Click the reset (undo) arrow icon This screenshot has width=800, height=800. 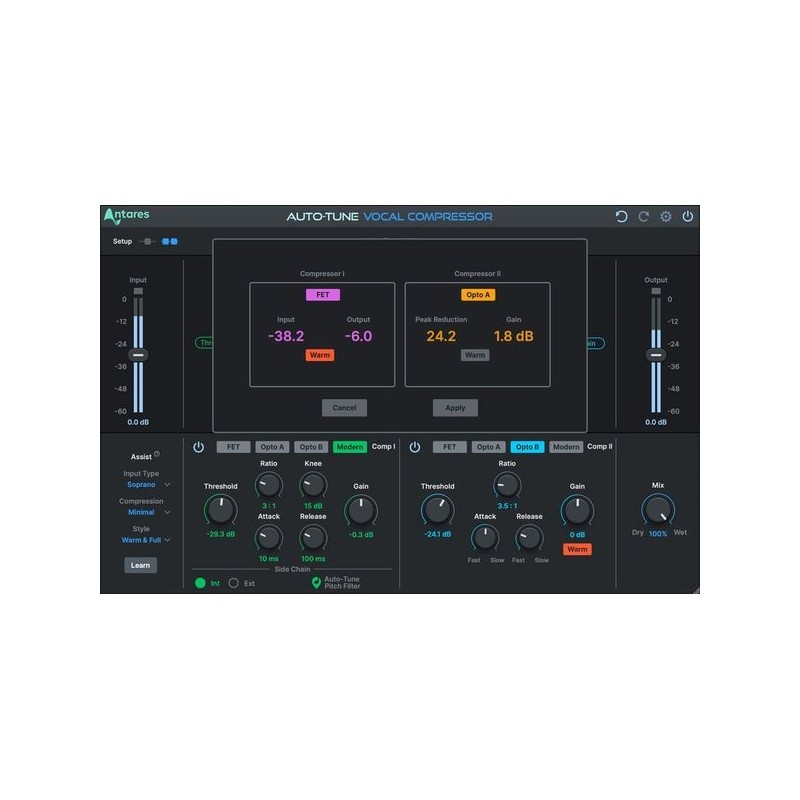coord(623,216)
